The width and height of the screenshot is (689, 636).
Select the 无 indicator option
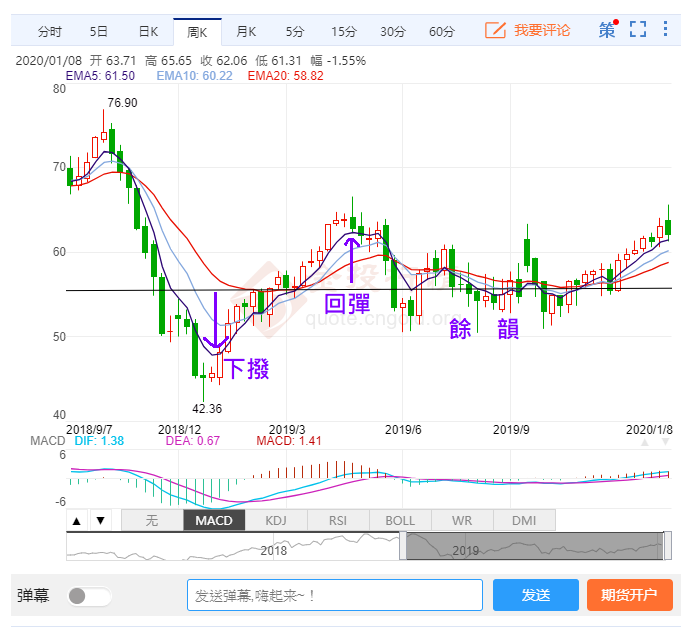point(152,520)
